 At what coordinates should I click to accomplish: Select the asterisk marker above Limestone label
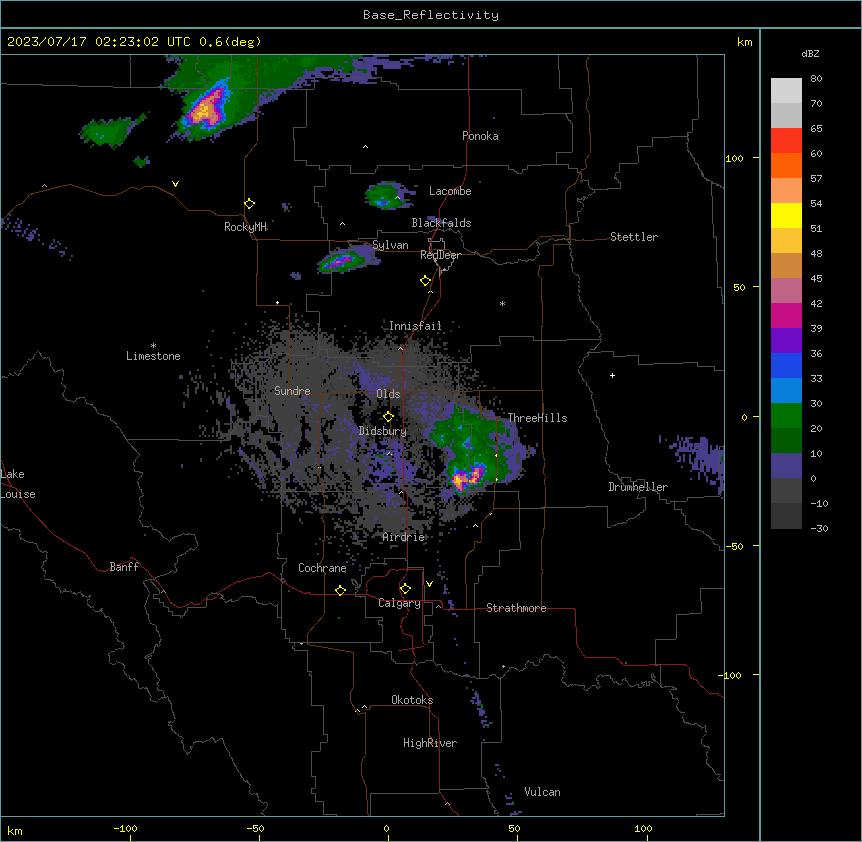[x=153, y=346]
